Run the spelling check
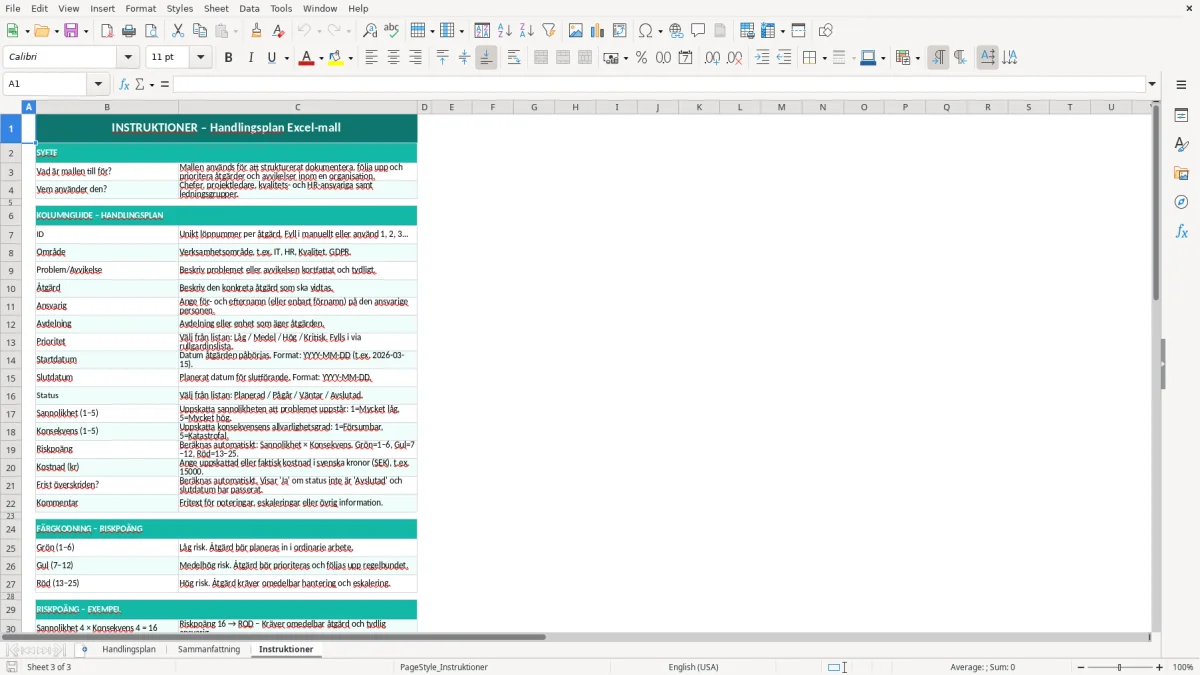This screenshot has width=1200, height=675. (x=392, y=31)
